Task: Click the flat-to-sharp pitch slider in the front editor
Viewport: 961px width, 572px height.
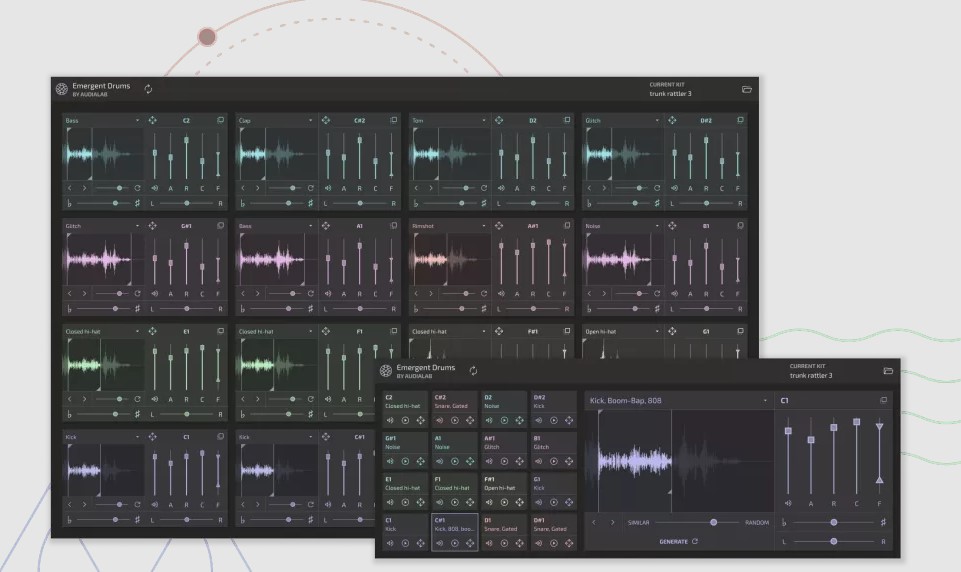Action: pos(834,522)
